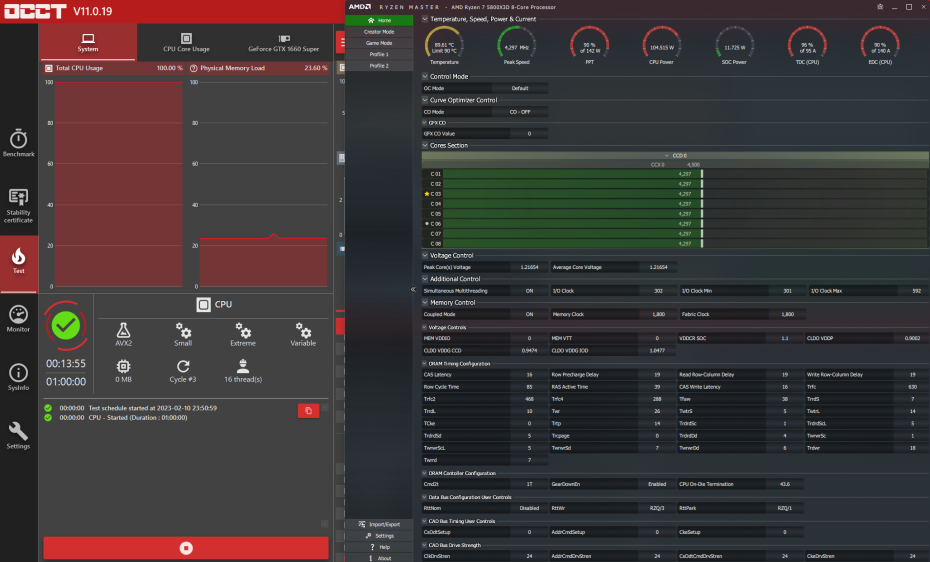Viewport: 930px width, 562px height.
Task: Switch to the GeForce GTX 1660 Super tab
Action: 284,43
